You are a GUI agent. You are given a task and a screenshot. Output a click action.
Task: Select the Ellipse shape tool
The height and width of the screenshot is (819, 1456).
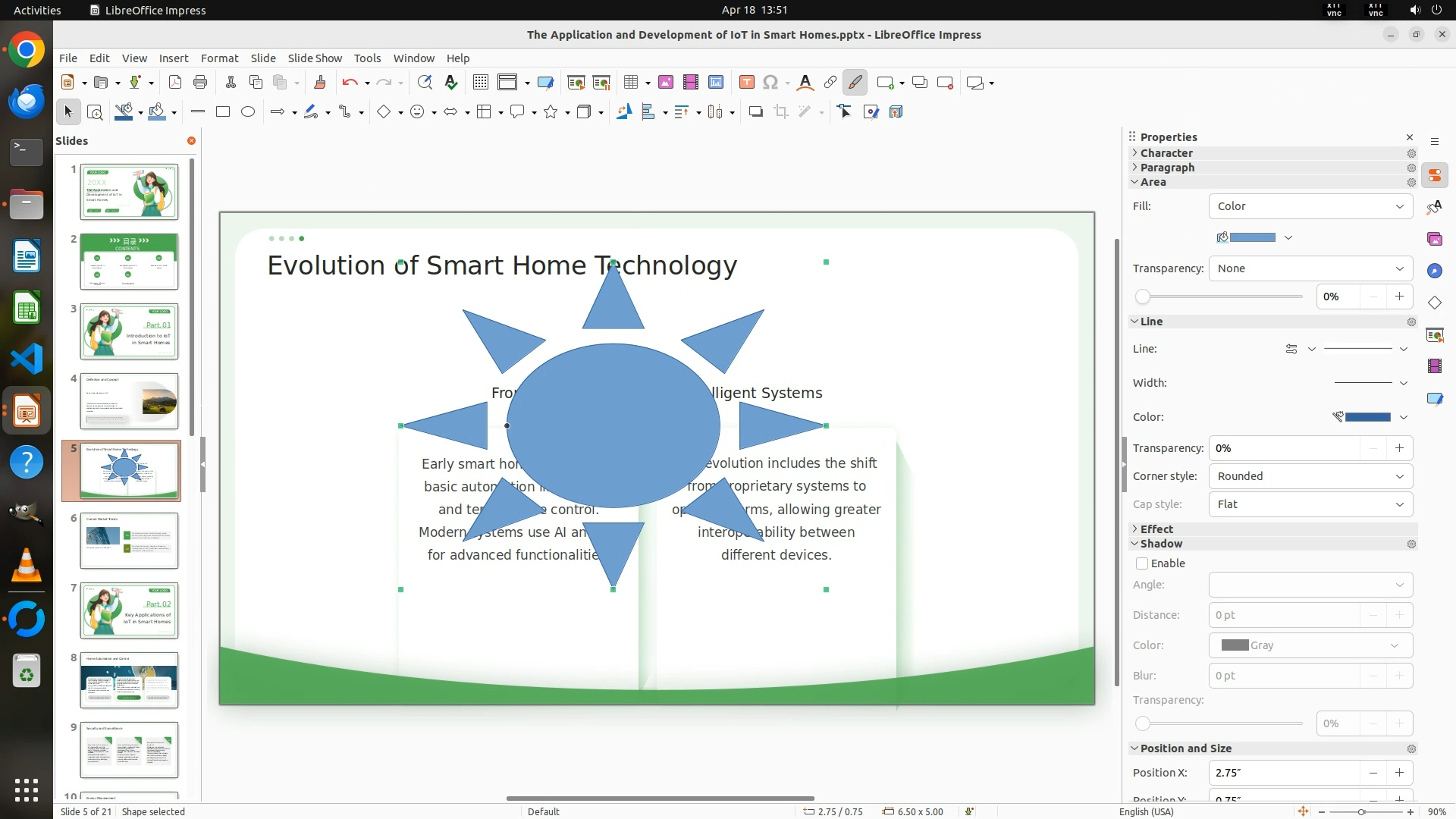pyautogui.click(x=248, y=112)
